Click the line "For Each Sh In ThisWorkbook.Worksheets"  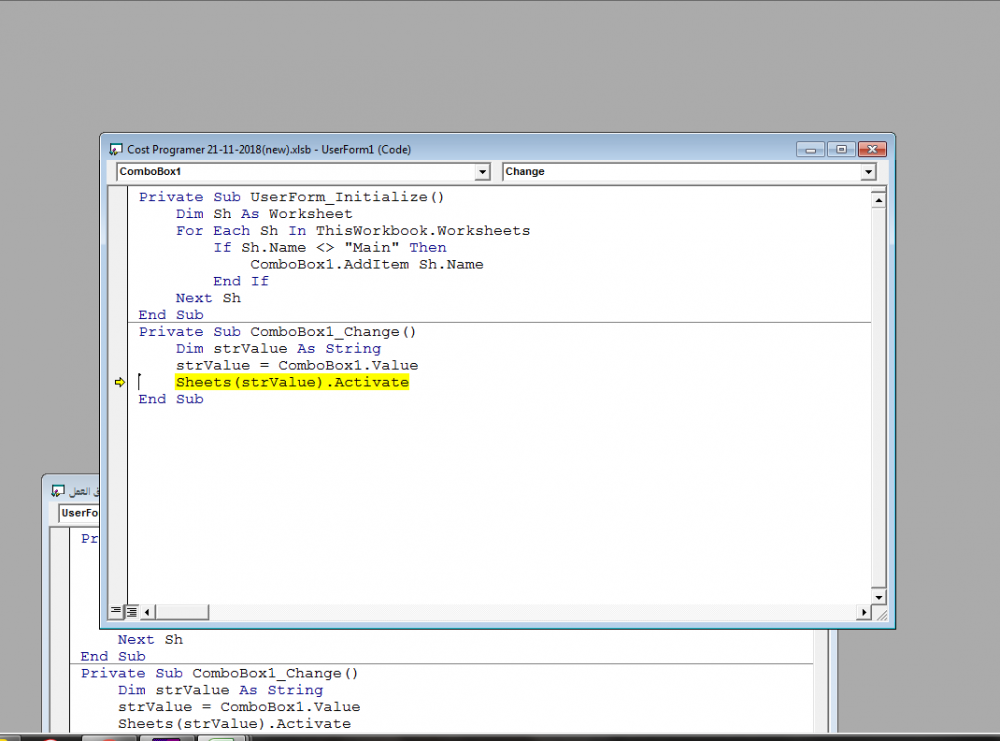pyautogui.click(x=353, y=231)
